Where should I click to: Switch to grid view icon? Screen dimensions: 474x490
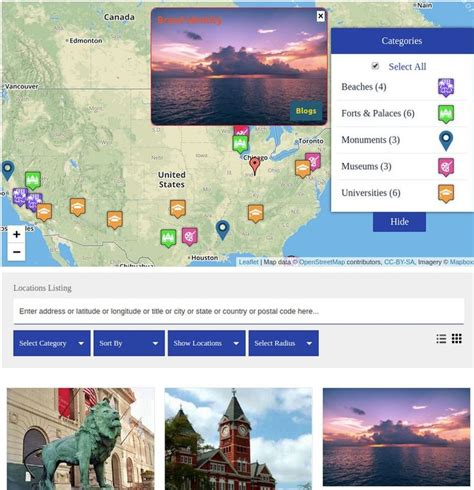click(x=457, y=338)
